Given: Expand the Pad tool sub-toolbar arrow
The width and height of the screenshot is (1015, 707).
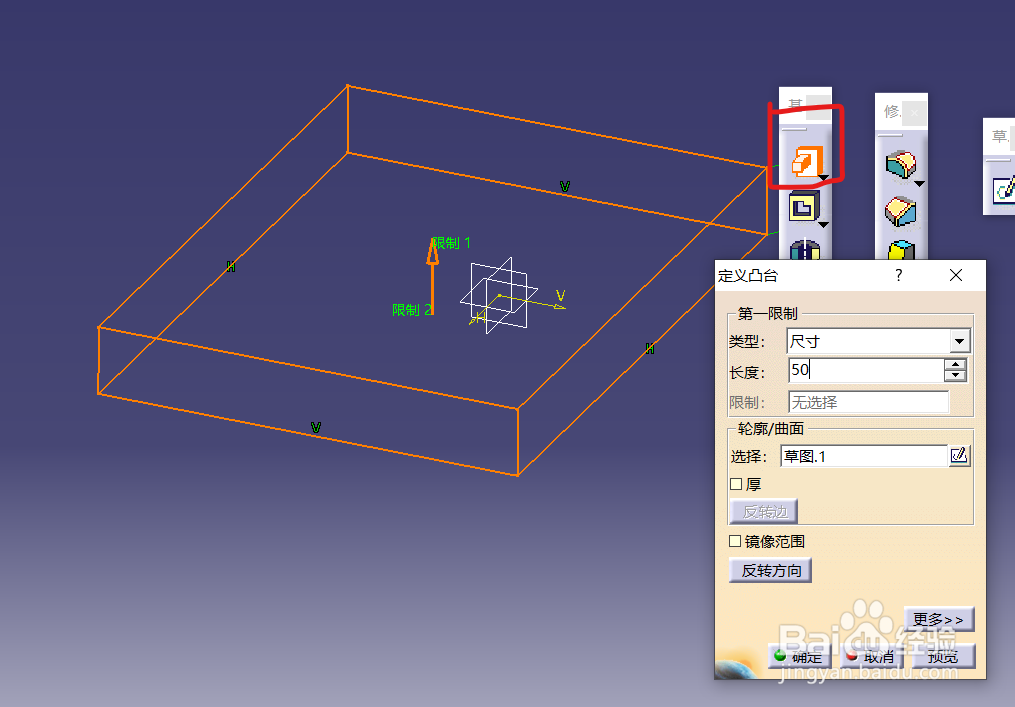Looking at the screenshot, I should click(823, 177).
